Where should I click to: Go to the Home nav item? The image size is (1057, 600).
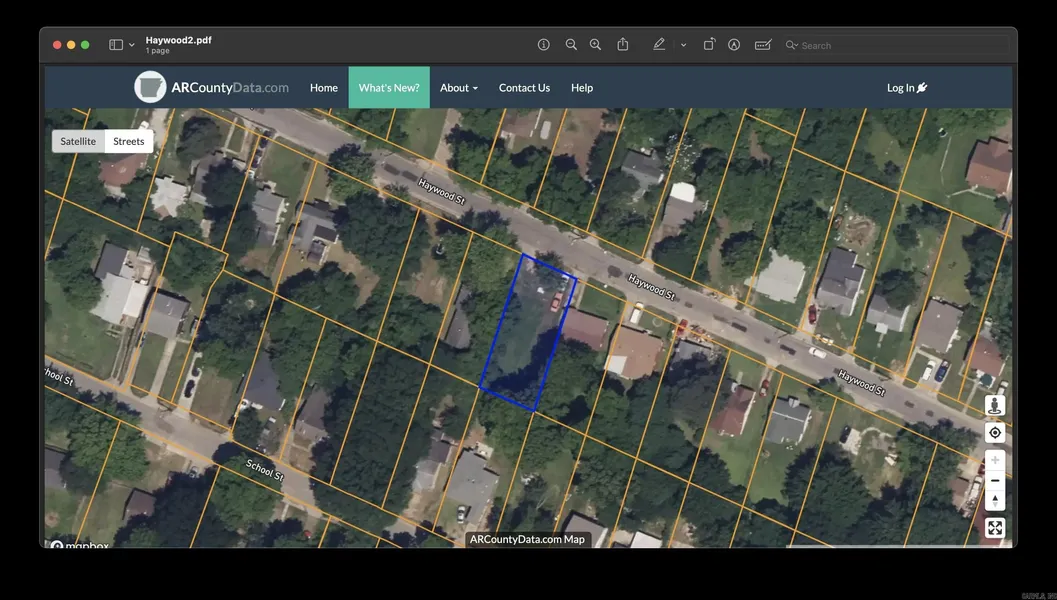coord(324,88)
